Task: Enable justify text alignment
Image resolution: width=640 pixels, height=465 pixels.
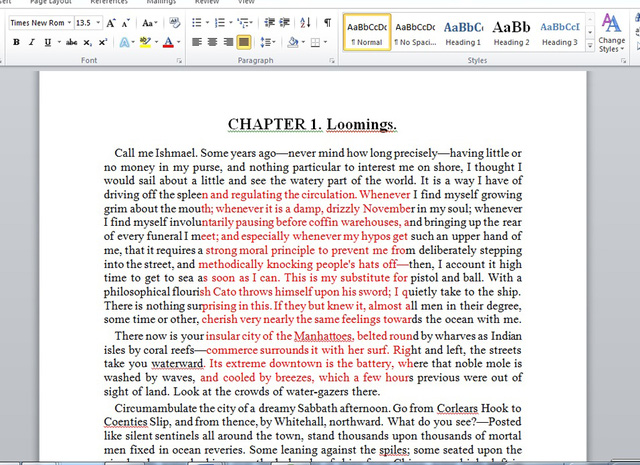Action: click(x=244, y=42)
